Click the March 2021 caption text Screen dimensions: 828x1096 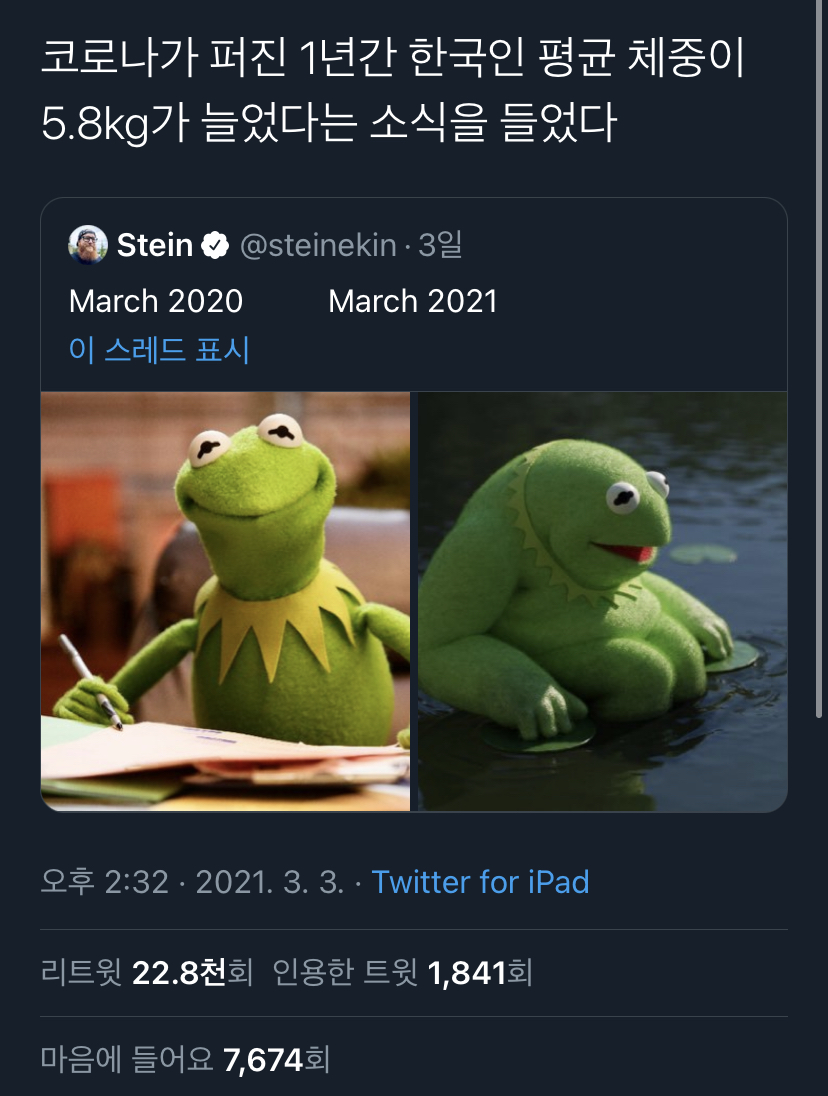point(413,301)
